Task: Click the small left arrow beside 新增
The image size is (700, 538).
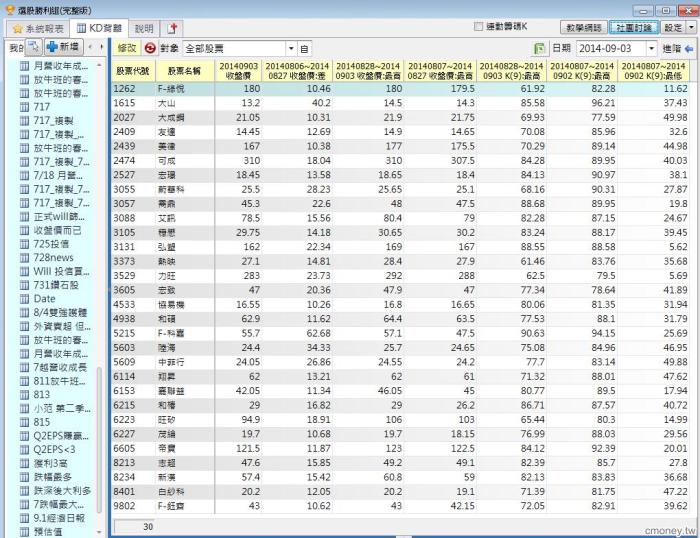Action: coord(91,46)
